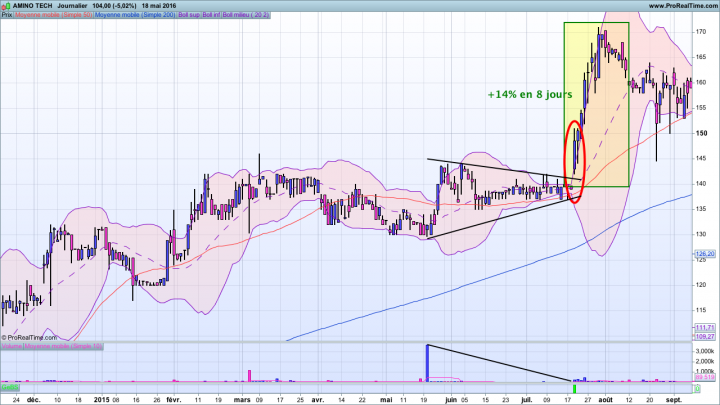This screenshot has width=720, height=405.
Task: Open Moyenne mobile (Simple 10) volume label
Action: [63, 346]
